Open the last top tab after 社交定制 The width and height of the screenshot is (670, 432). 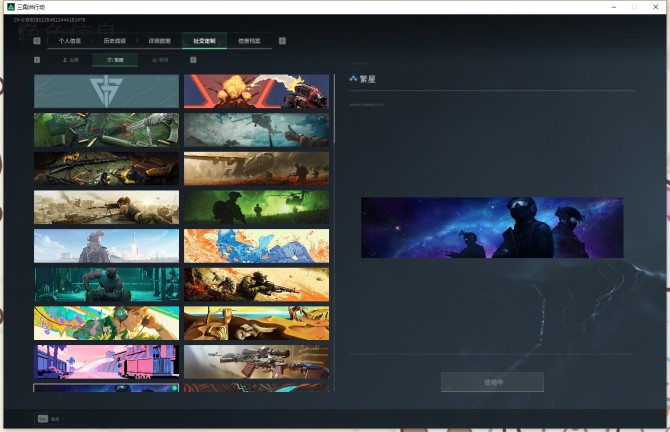[249, 41]
